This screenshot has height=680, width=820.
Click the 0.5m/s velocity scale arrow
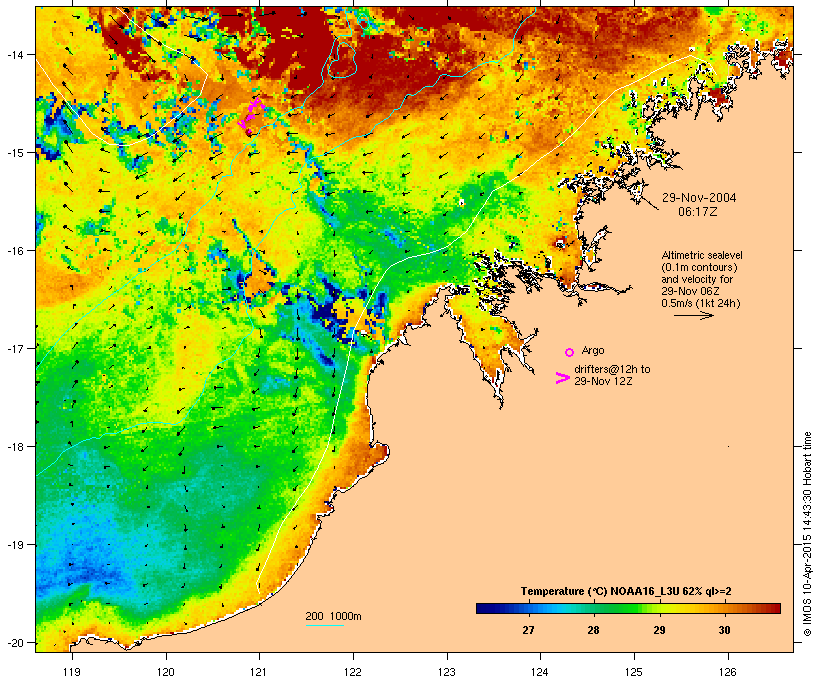[x=693, y=315]
